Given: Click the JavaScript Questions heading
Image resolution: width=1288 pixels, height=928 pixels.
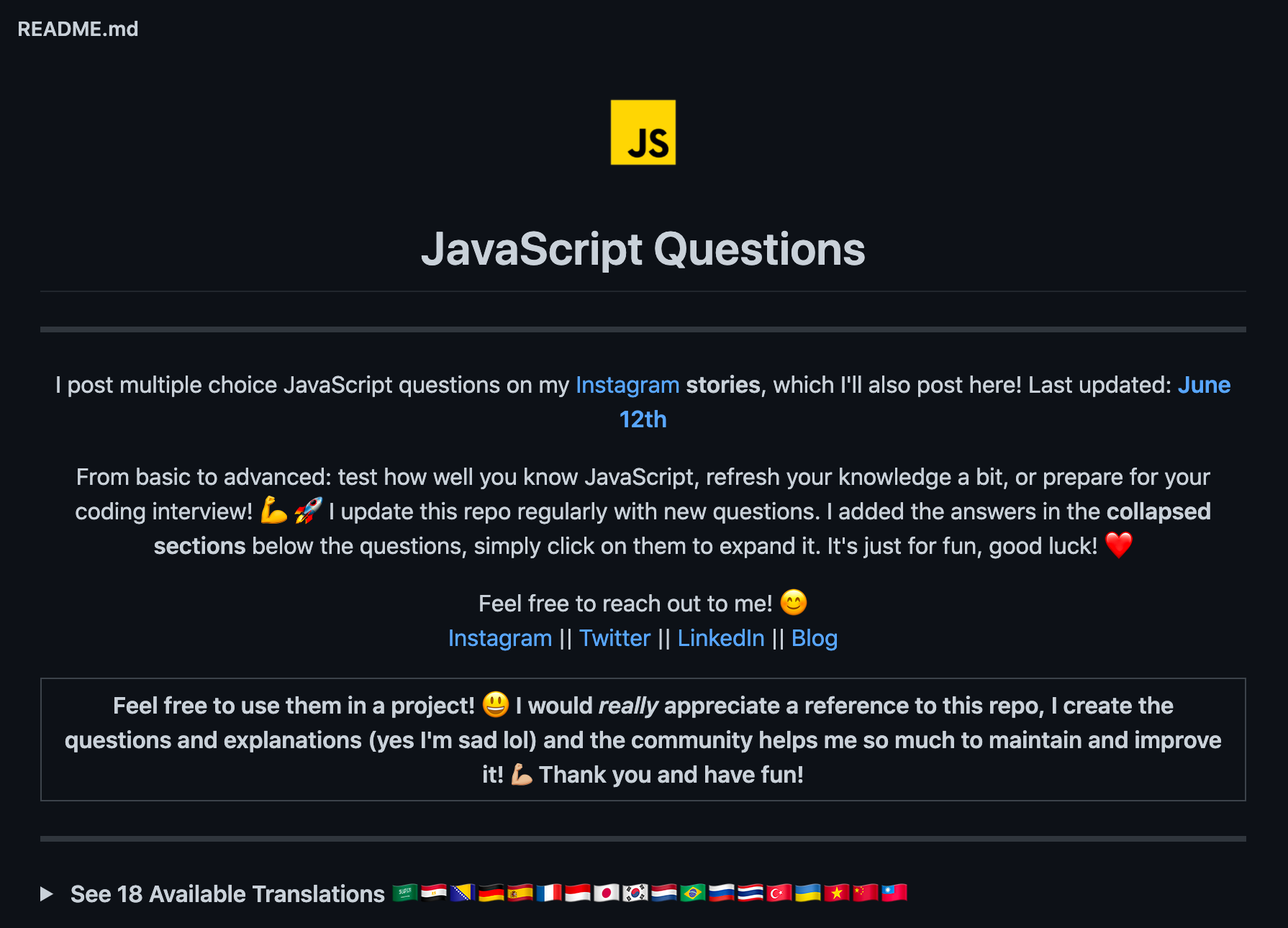Looking at the screenshot, I should coord(643,250).
